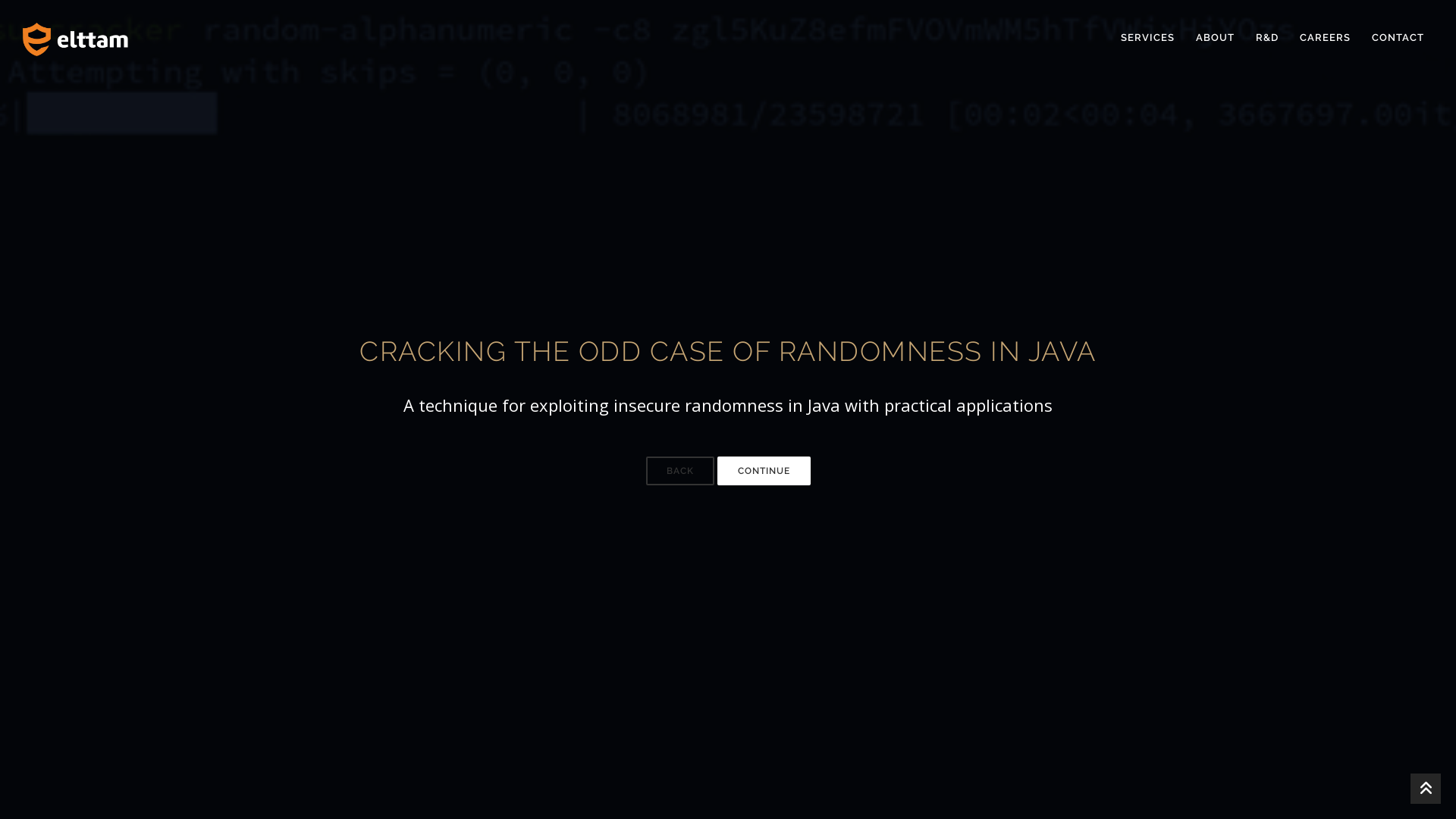The image size is (1456, 819).
Task: Click the highlighted code block element
Action: click(120, 113)
